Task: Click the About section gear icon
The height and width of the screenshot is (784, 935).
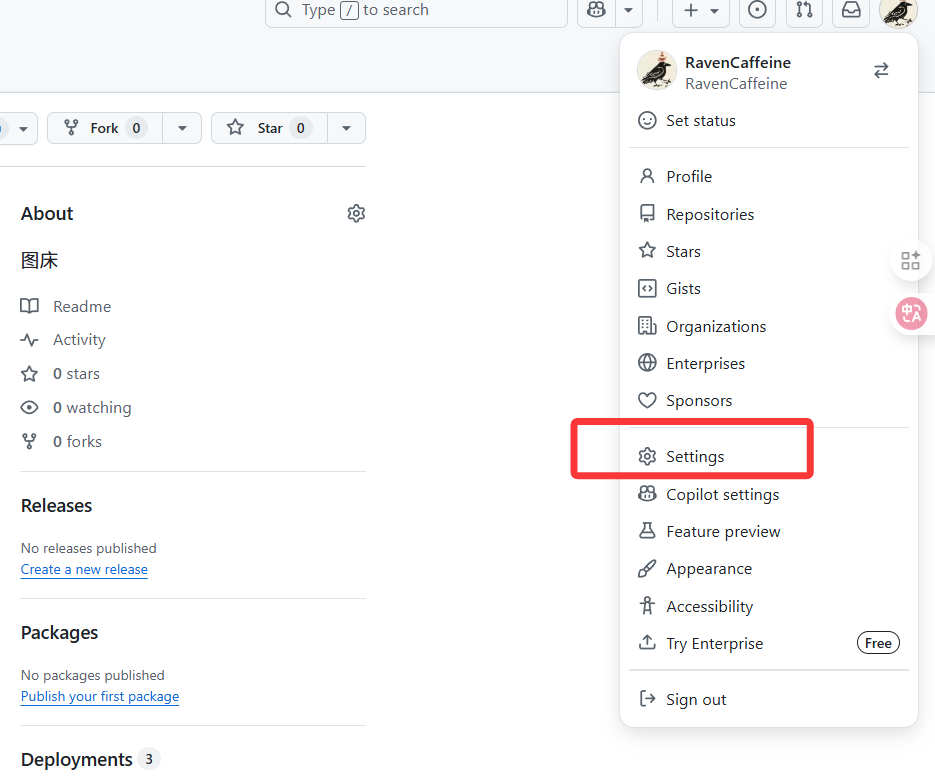Action: pos(356,213)
